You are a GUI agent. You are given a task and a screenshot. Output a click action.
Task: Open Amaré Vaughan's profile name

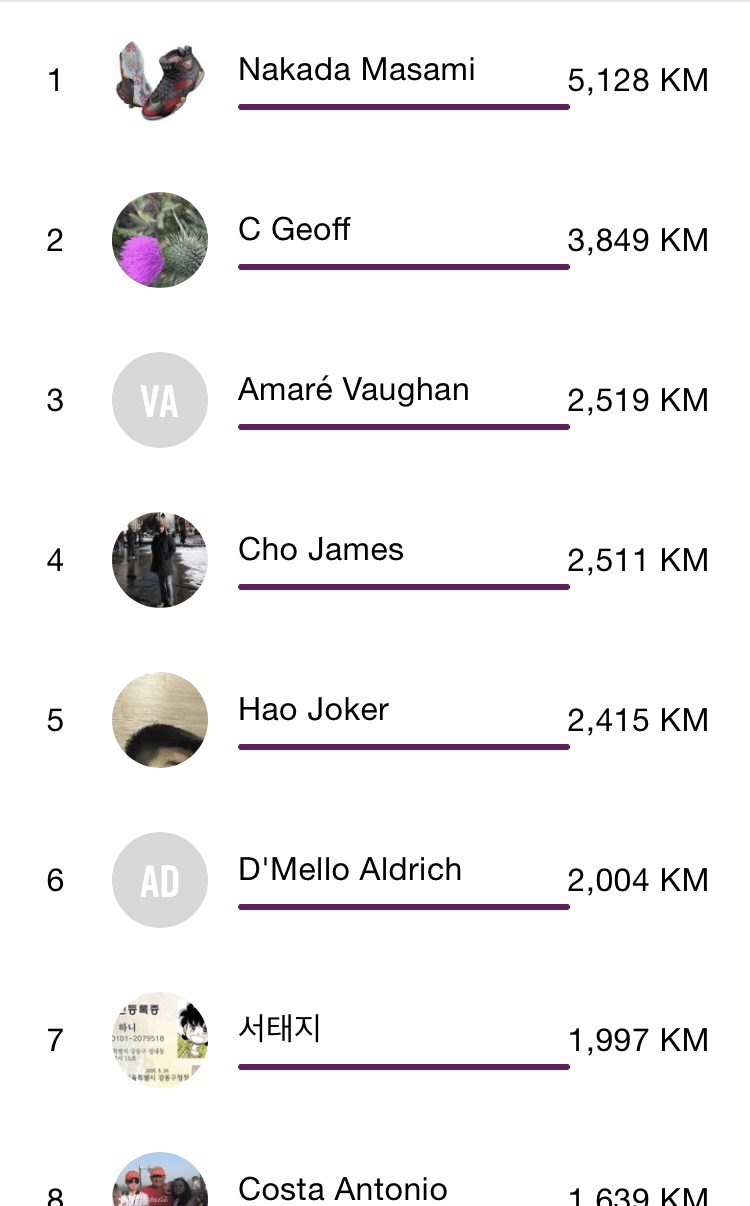(x=354, y=390)
